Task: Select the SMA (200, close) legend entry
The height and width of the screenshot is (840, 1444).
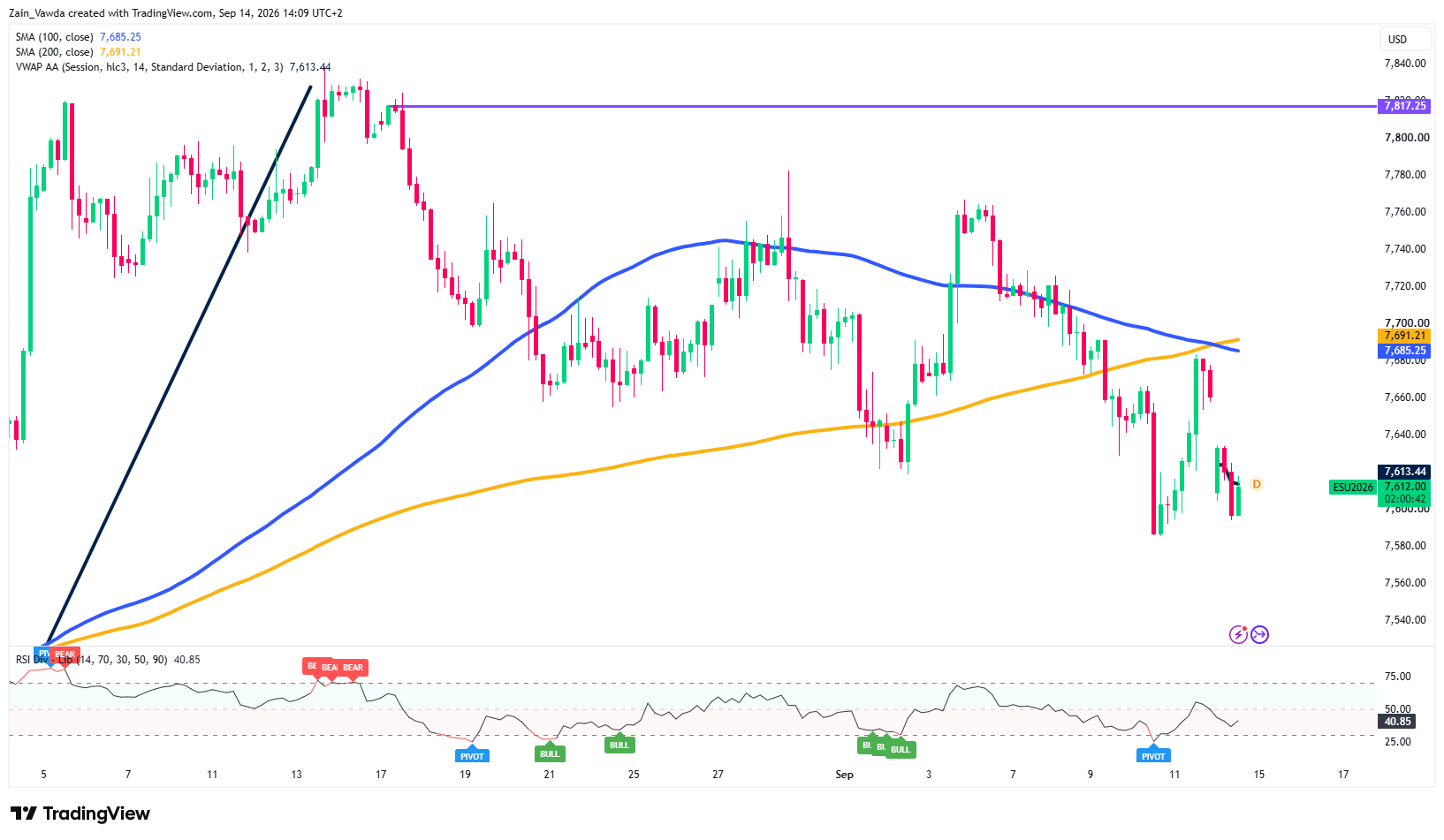Action: [x=79, y=52]
